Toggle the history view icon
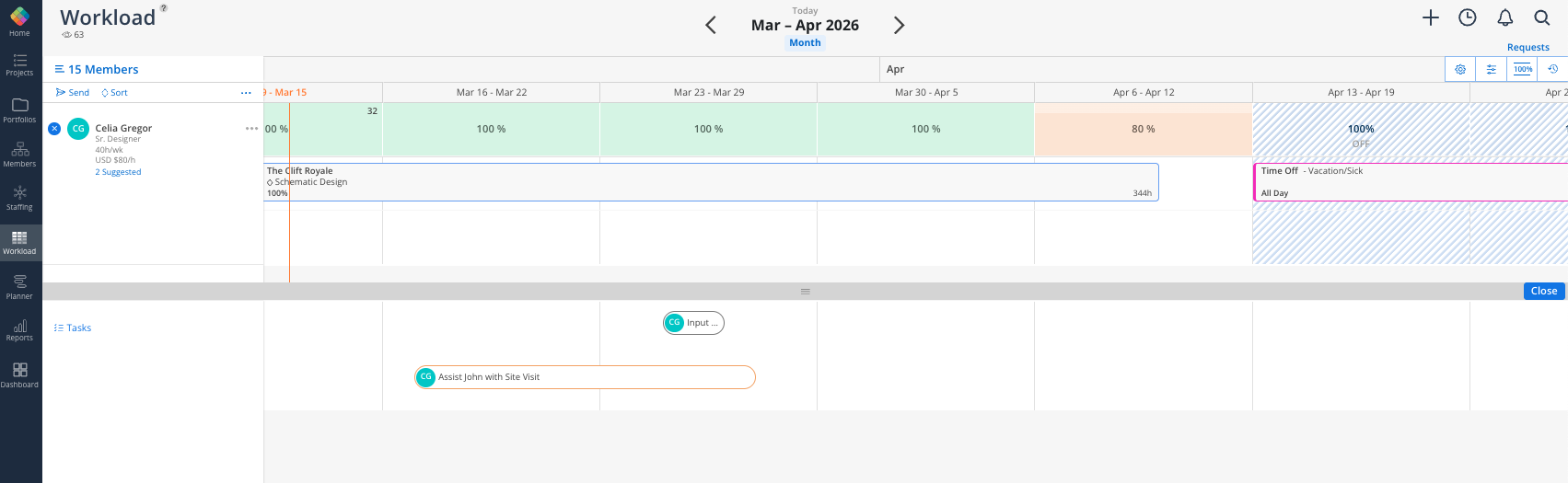 click(x=1552, y=69)
